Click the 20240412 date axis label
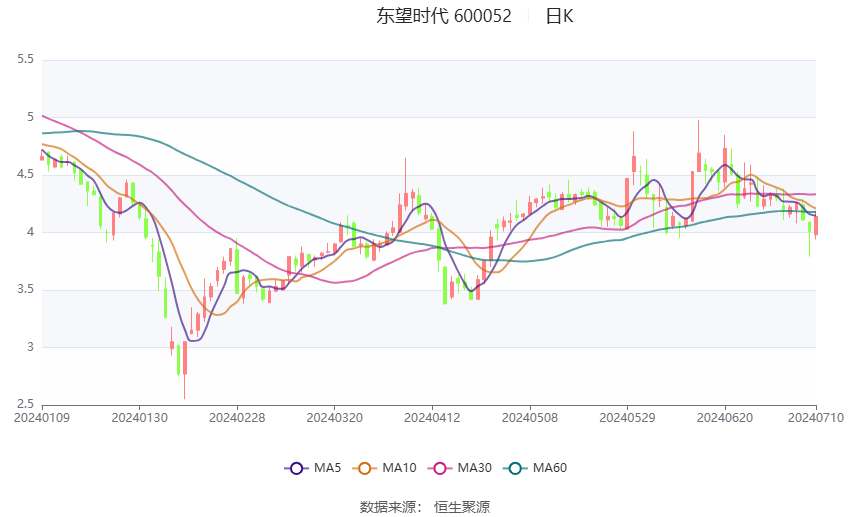850x517 pixels. click(x=432, y=418)
